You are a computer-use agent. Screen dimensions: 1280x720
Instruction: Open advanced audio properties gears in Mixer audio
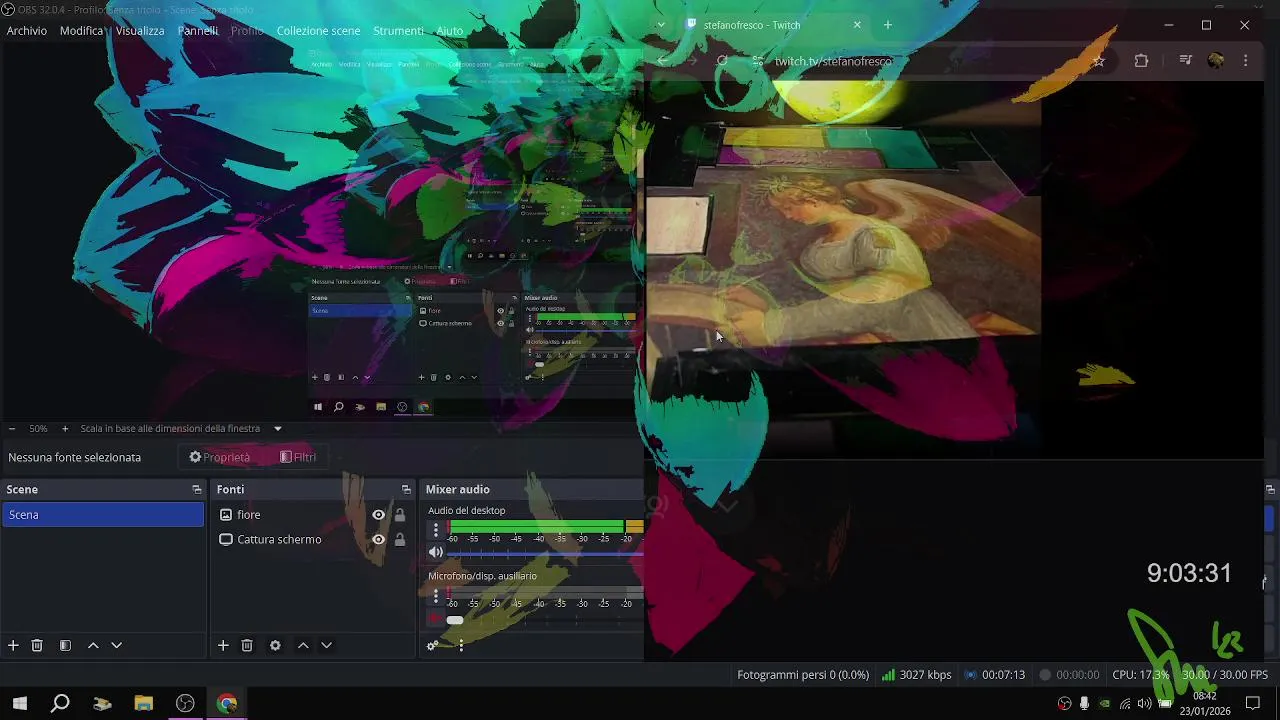pos(432,646)
